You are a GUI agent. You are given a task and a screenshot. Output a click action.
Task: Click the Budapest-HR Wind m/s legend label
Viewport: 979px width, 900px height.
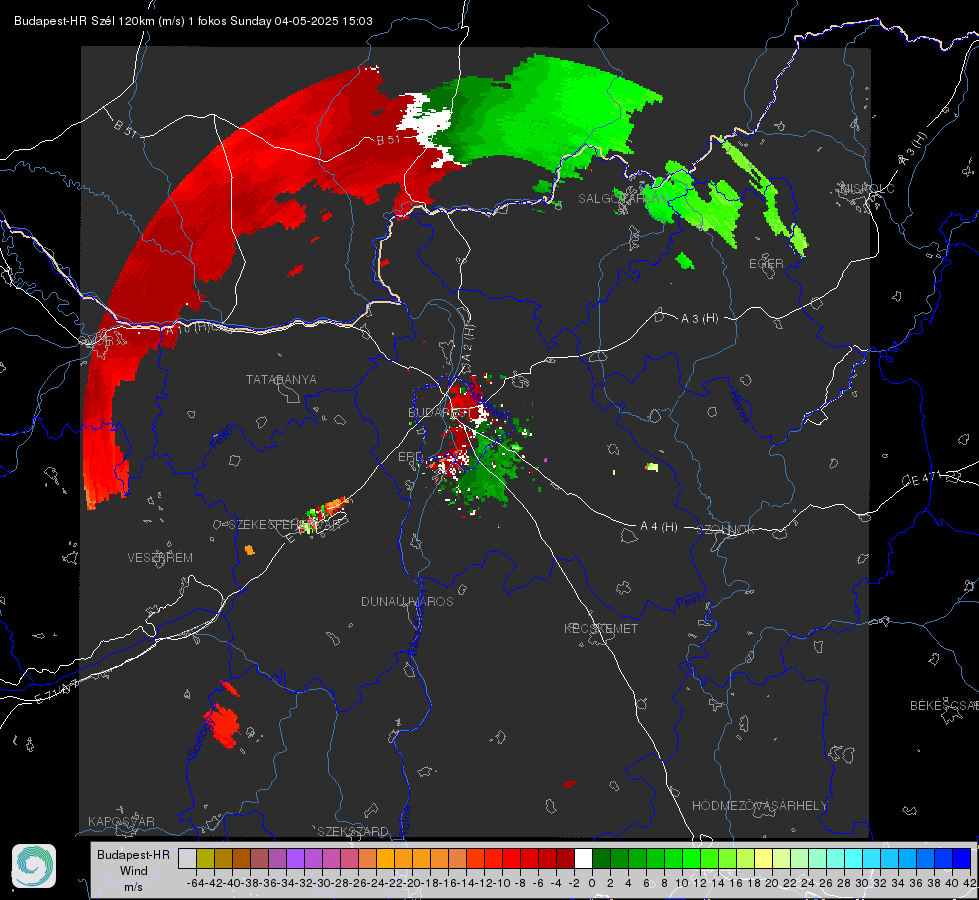[x=134, y=870]
